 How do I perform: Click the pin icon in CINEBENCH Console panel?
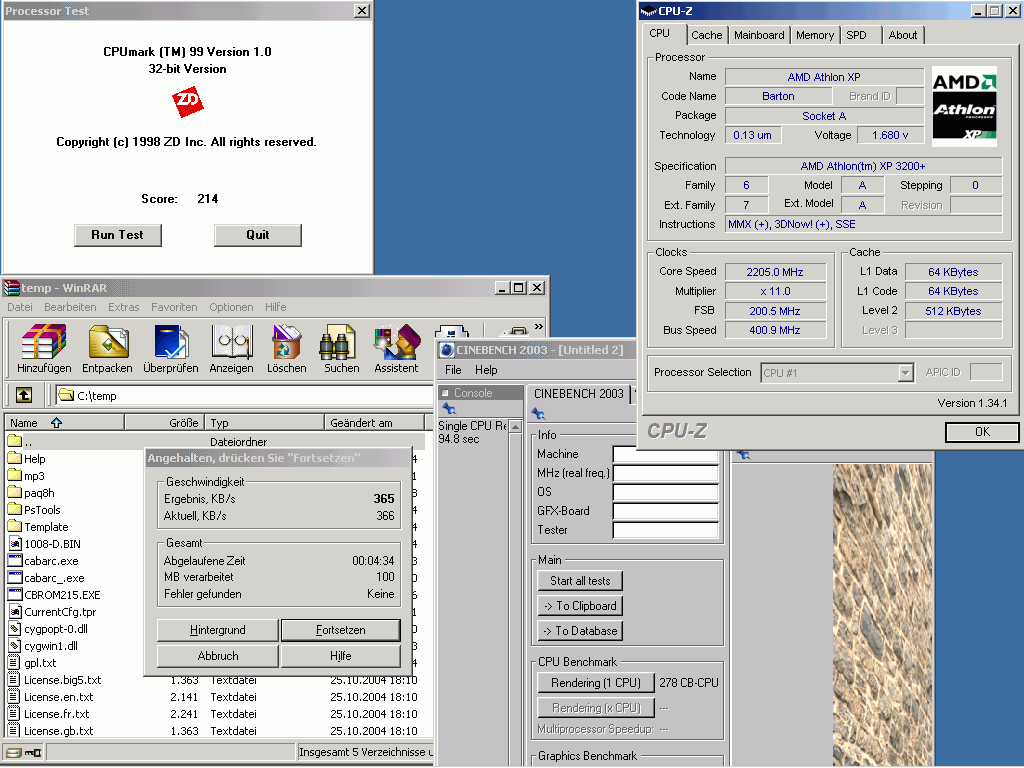pos(449,409)
